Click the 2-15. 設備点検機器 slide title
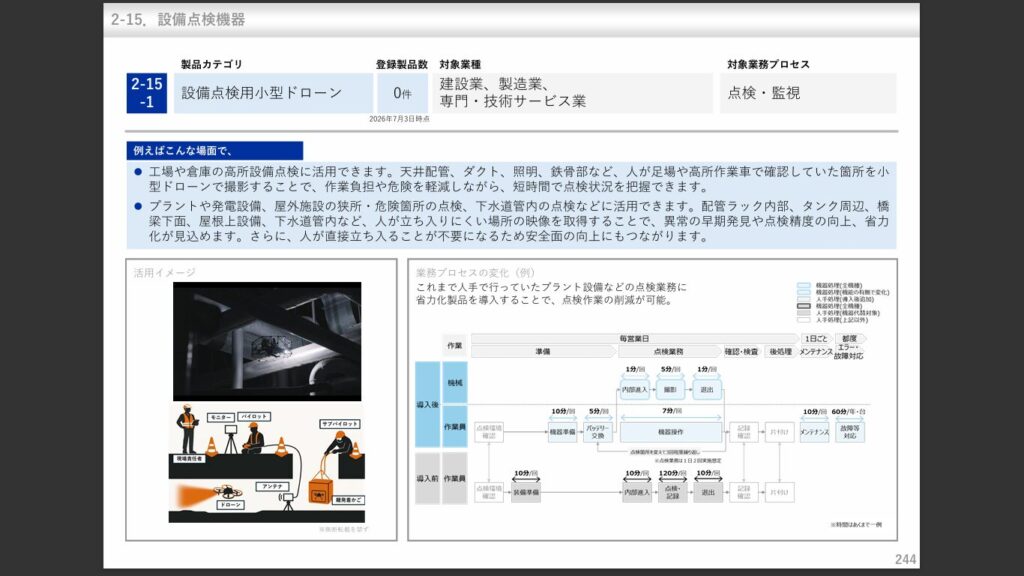Image resolution: width=1024 pixels, height=576 pixels. pos(178,20)
